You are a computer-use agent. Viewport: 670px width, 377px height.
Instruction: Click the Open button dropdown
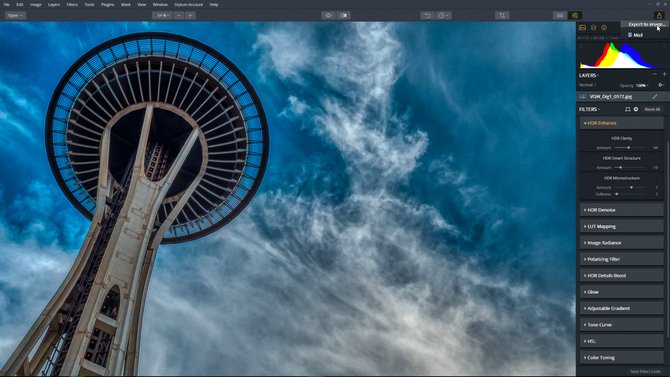(15, 15)
